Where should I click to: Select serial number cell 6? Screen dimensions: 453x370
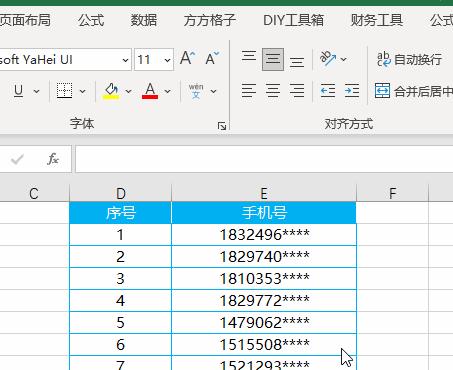(x=120, y=344)
